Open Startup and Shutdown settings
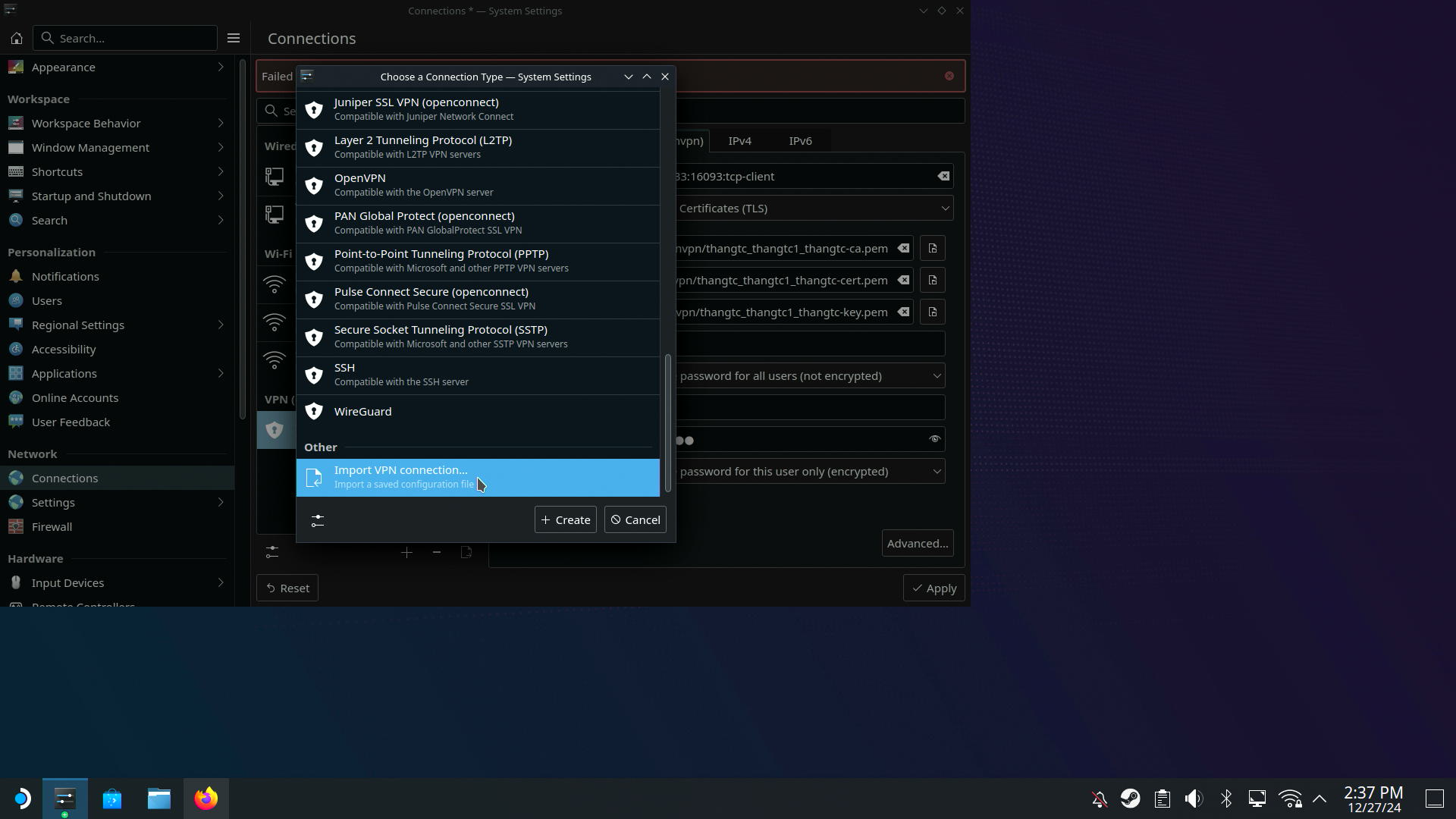Screen dimensions: 1456x819 tap(117, 196)
